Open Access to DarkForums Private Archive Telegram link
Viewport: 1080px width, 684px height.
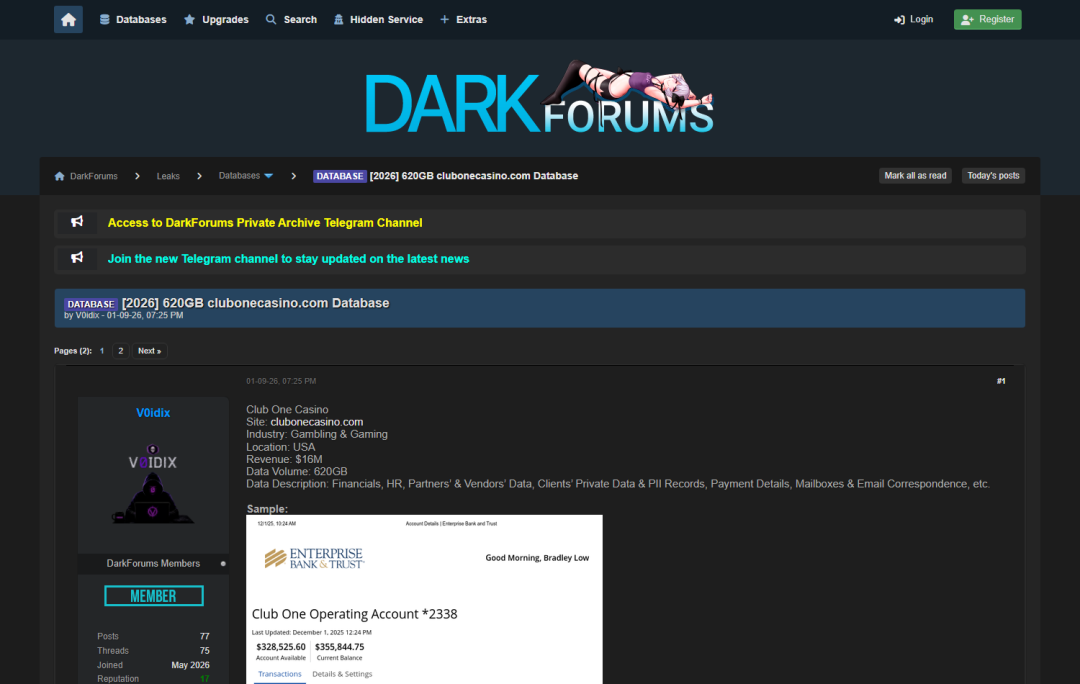[265, 222]
